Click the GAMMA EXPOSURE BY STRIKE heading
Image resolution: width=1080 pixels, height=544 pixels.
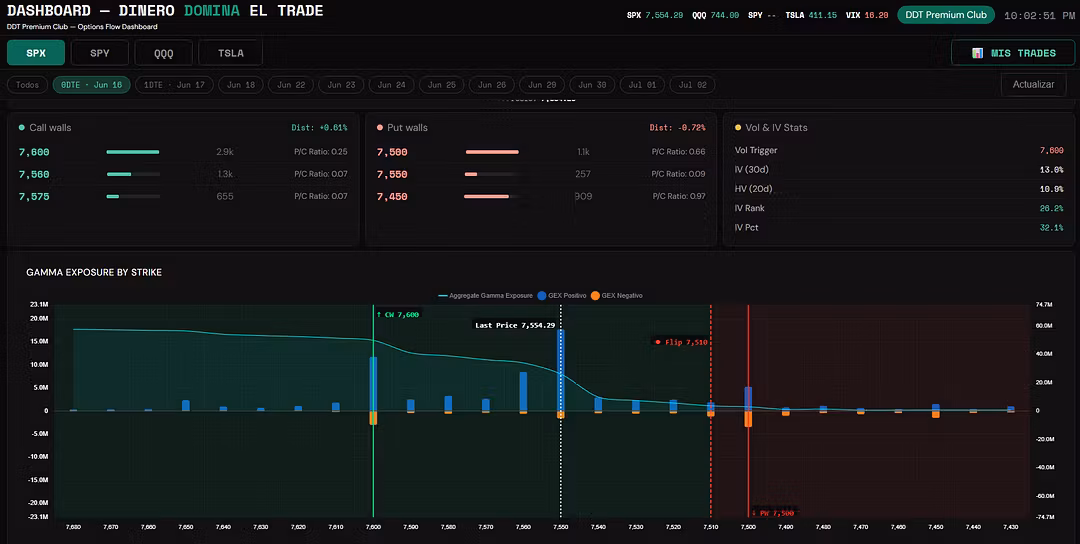[x=94, y=272]
